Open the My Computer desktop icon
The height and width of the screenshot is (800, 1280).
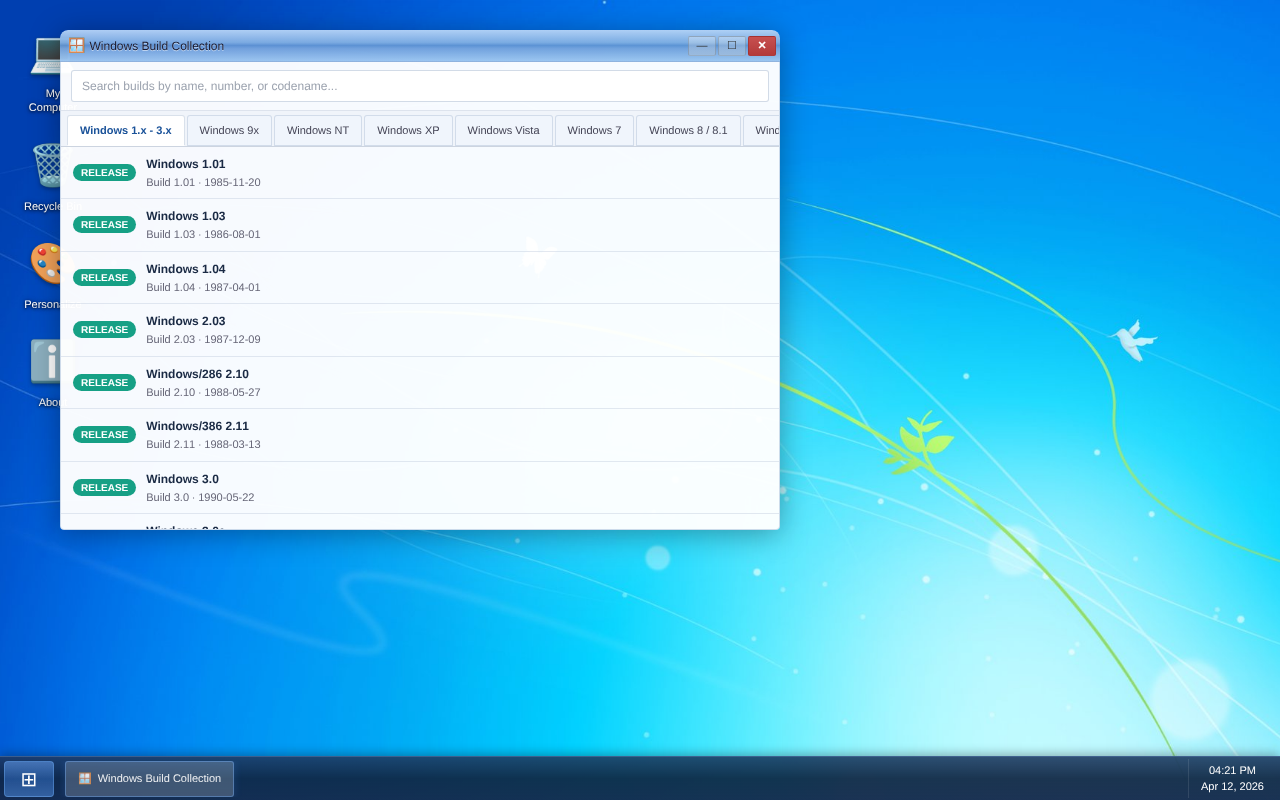click(x=44, y=72)
